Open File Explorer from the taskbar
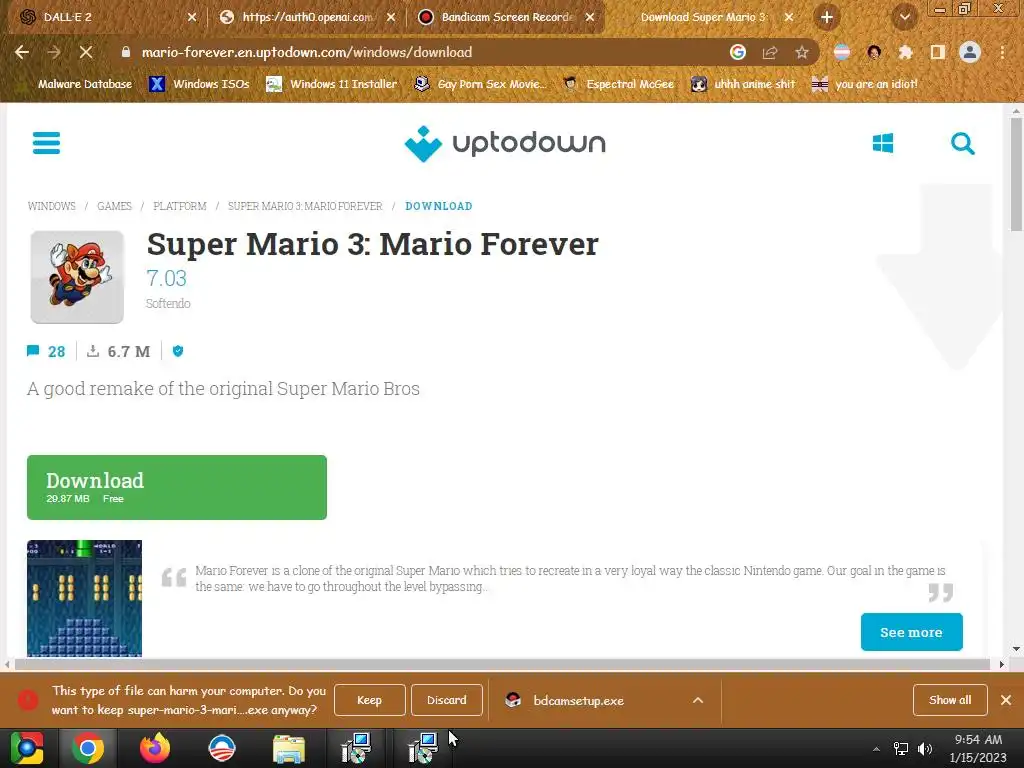This screenshot has width=1024, height=768. (x=289, y=748)
